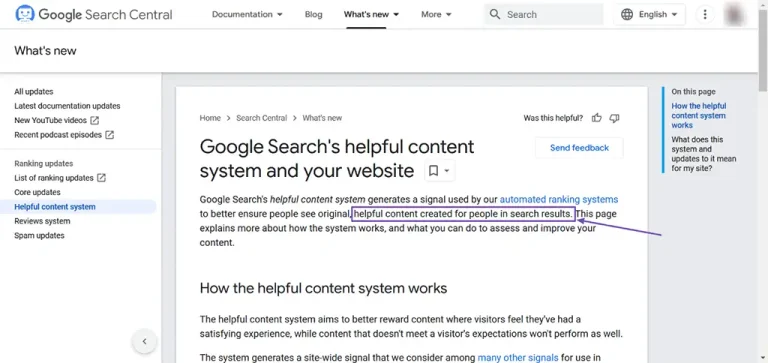This screenshot has height=363, width=768.
Task: Click the What's new page header title
Action: click(x=46, y=50)
